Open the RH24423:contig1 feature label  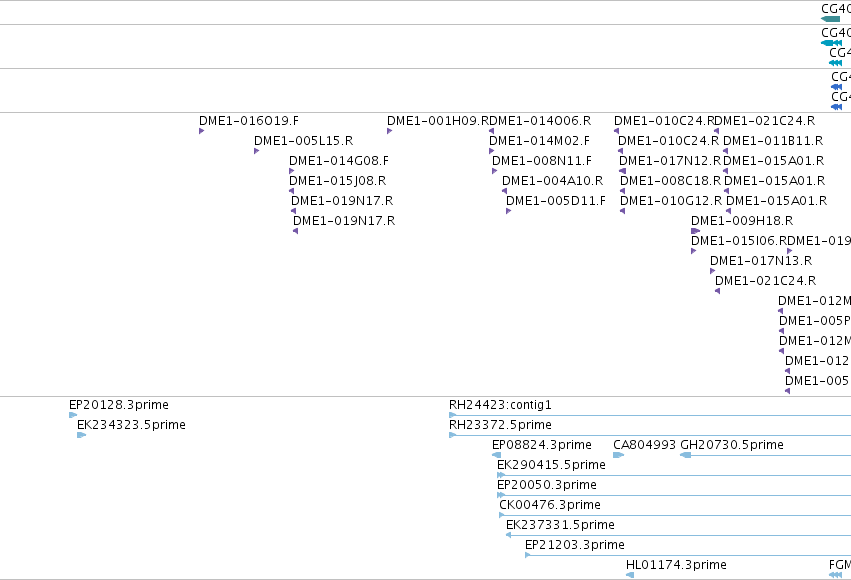click(x=500, y=405)
